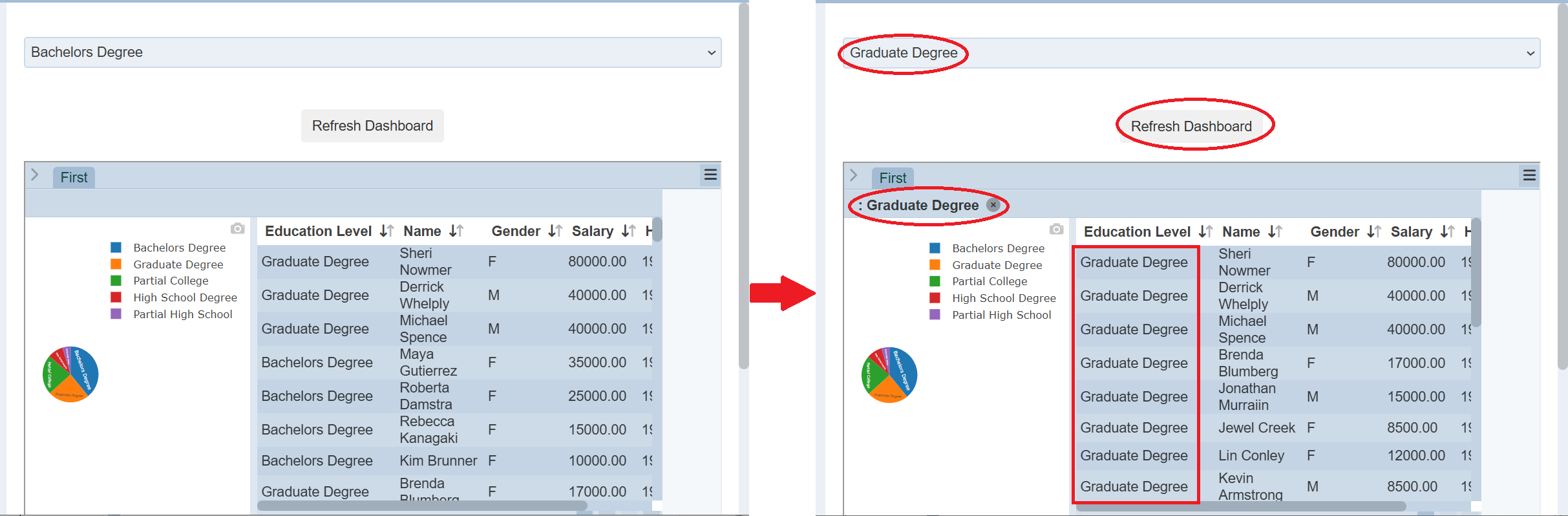
Task: Open the hamburger menu in the unfiltered Bachelors dashboard
Action: (710, 175)
